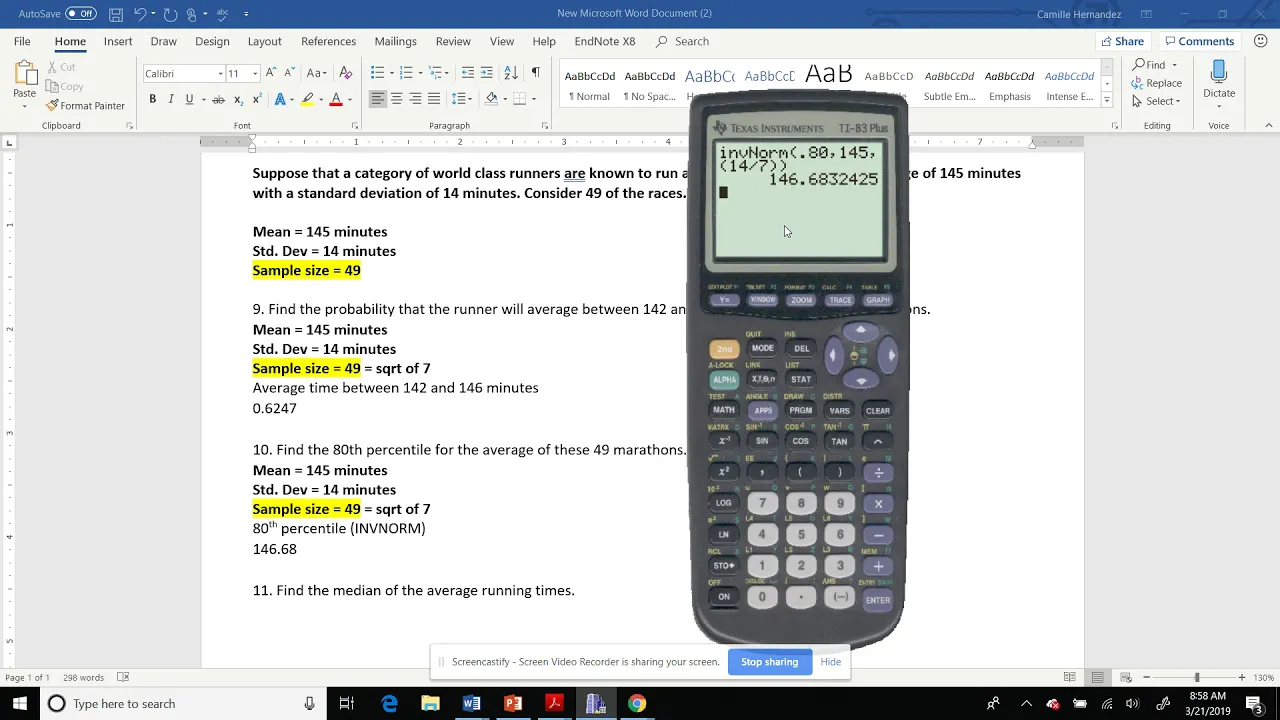Apply Strikethrough formatting
Image resolution: width=1280 pixels, height=720 pixels.
pos(218,99)
